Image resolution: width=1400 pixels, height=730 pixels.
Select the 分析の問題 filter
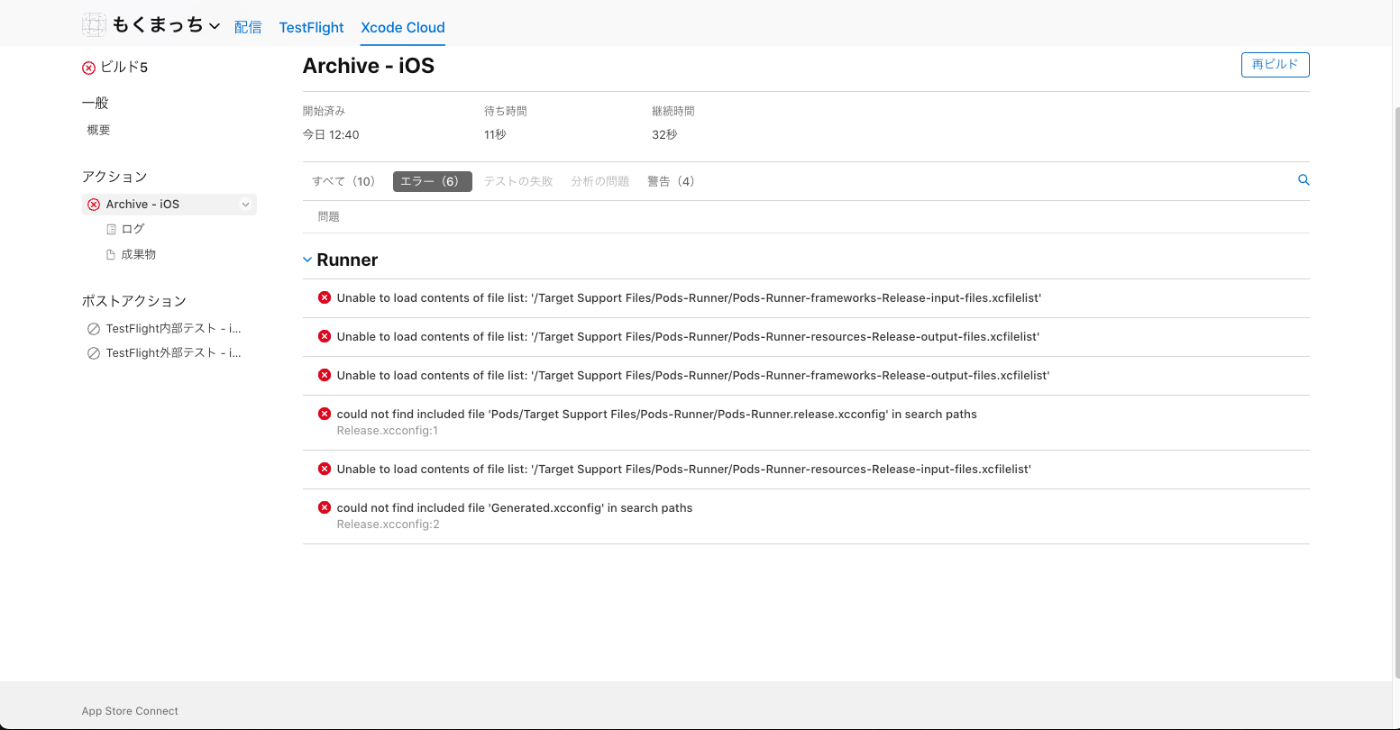point(600,182)
